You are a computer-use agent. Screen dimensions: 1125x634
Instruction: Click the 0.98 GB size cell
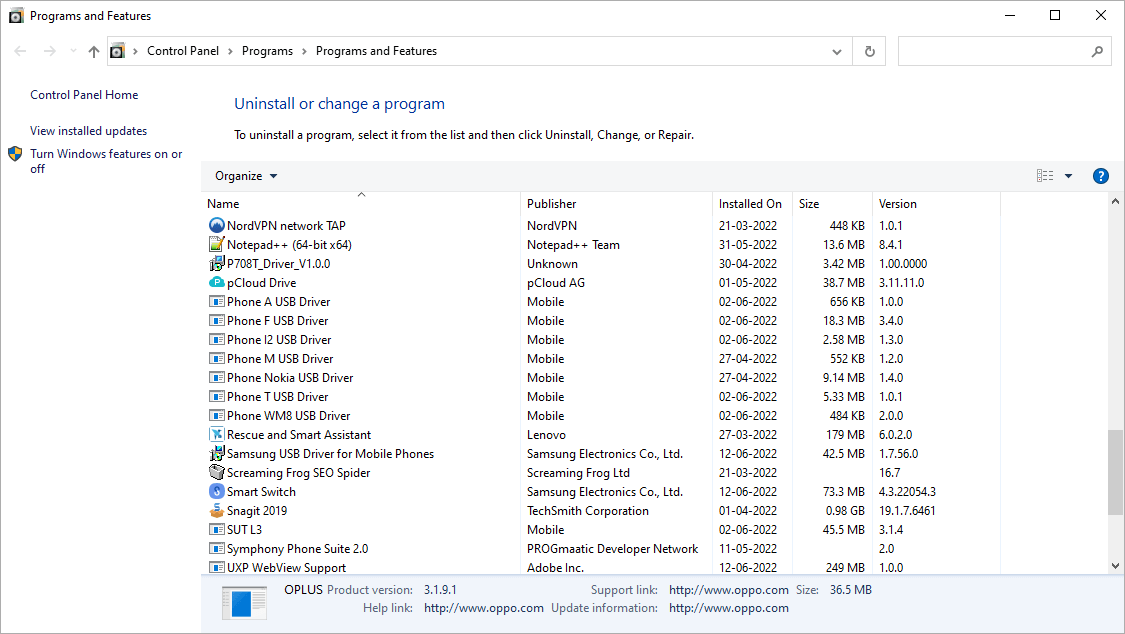(x=845, y=511)
